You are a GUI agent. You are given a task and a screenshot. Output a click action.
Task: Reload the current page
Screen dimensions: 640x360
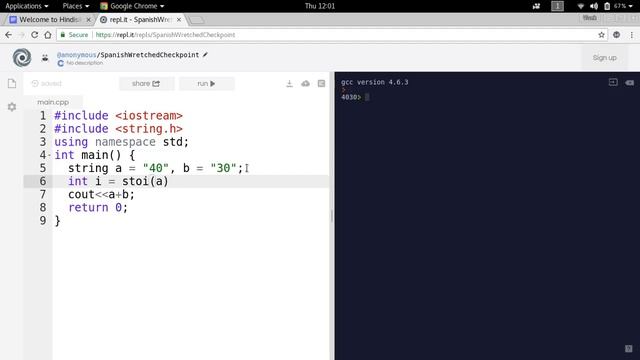(x=35, y=35)
